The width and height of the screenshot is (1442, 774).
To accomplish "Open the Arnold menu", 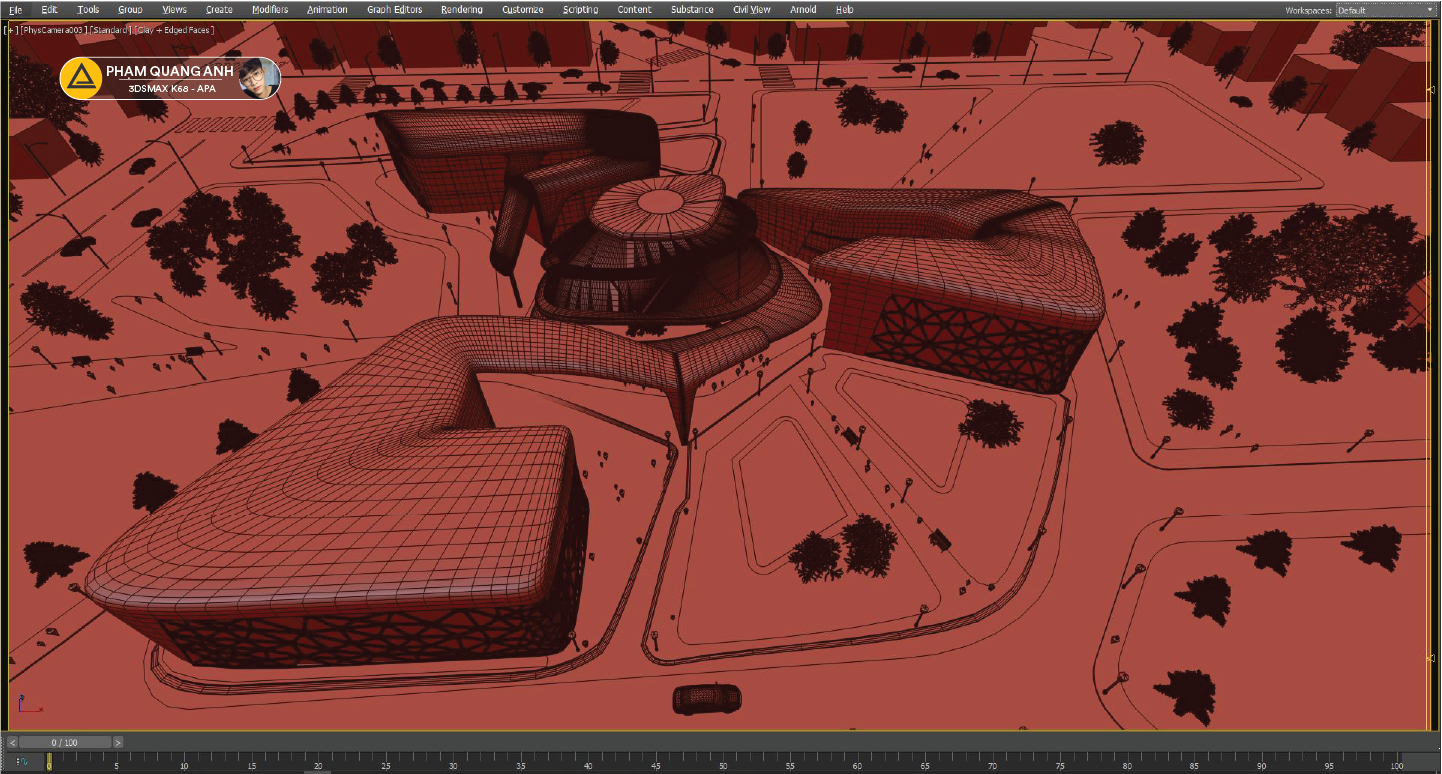I will click(802, 10).
